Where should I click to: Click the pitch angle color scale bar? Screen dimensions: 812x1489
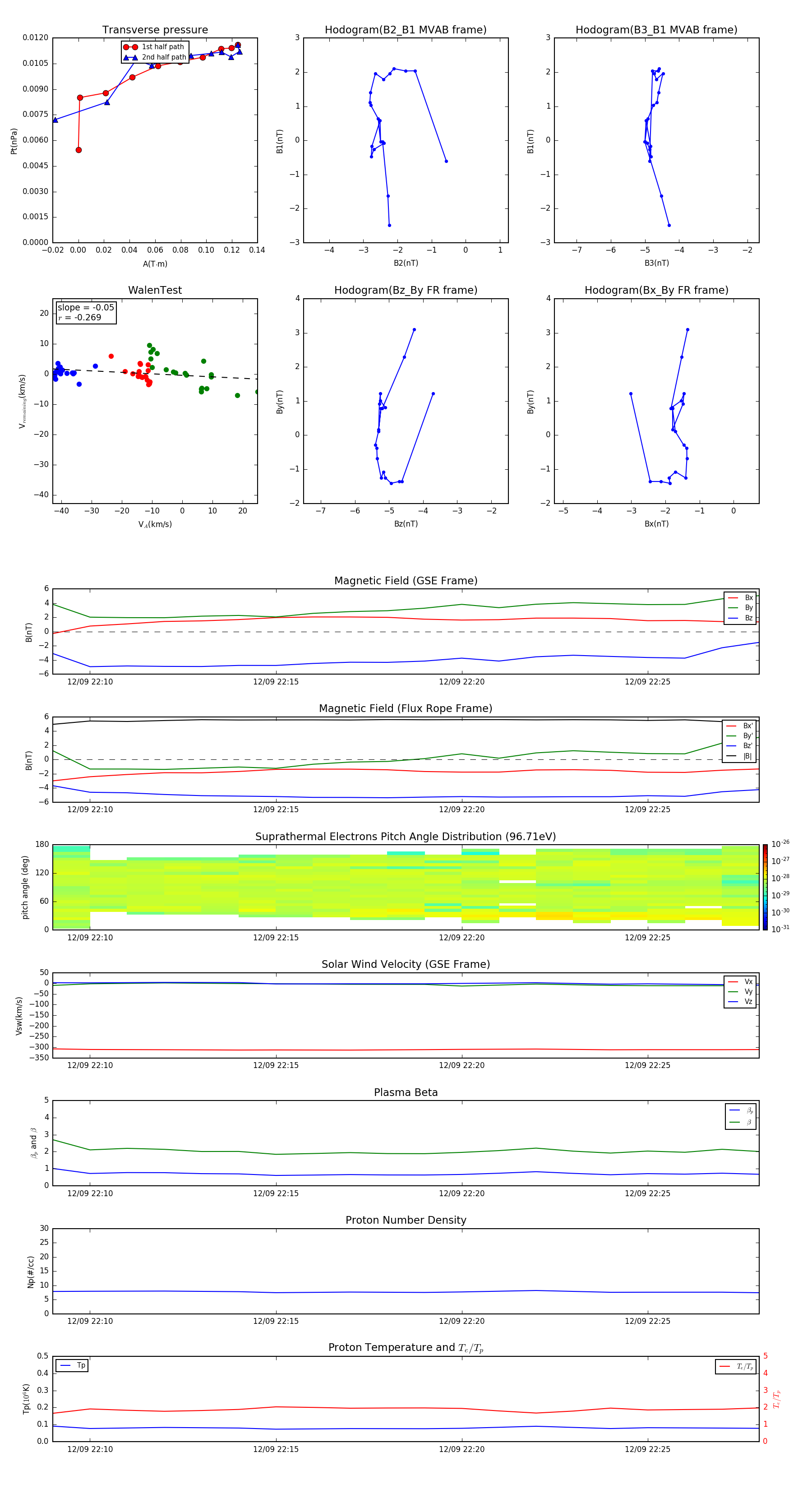click(x=765, y=887)
